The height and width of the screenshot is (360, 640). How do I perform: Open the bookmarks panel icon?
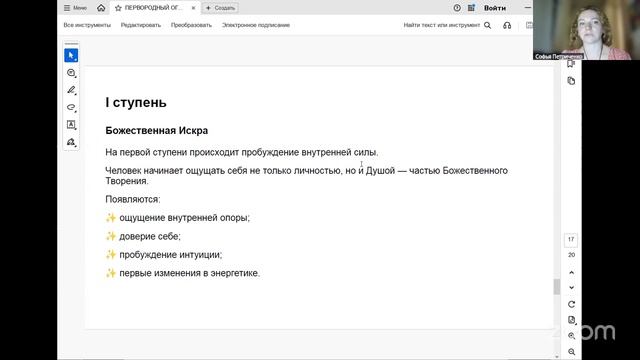tap(571, 64)
